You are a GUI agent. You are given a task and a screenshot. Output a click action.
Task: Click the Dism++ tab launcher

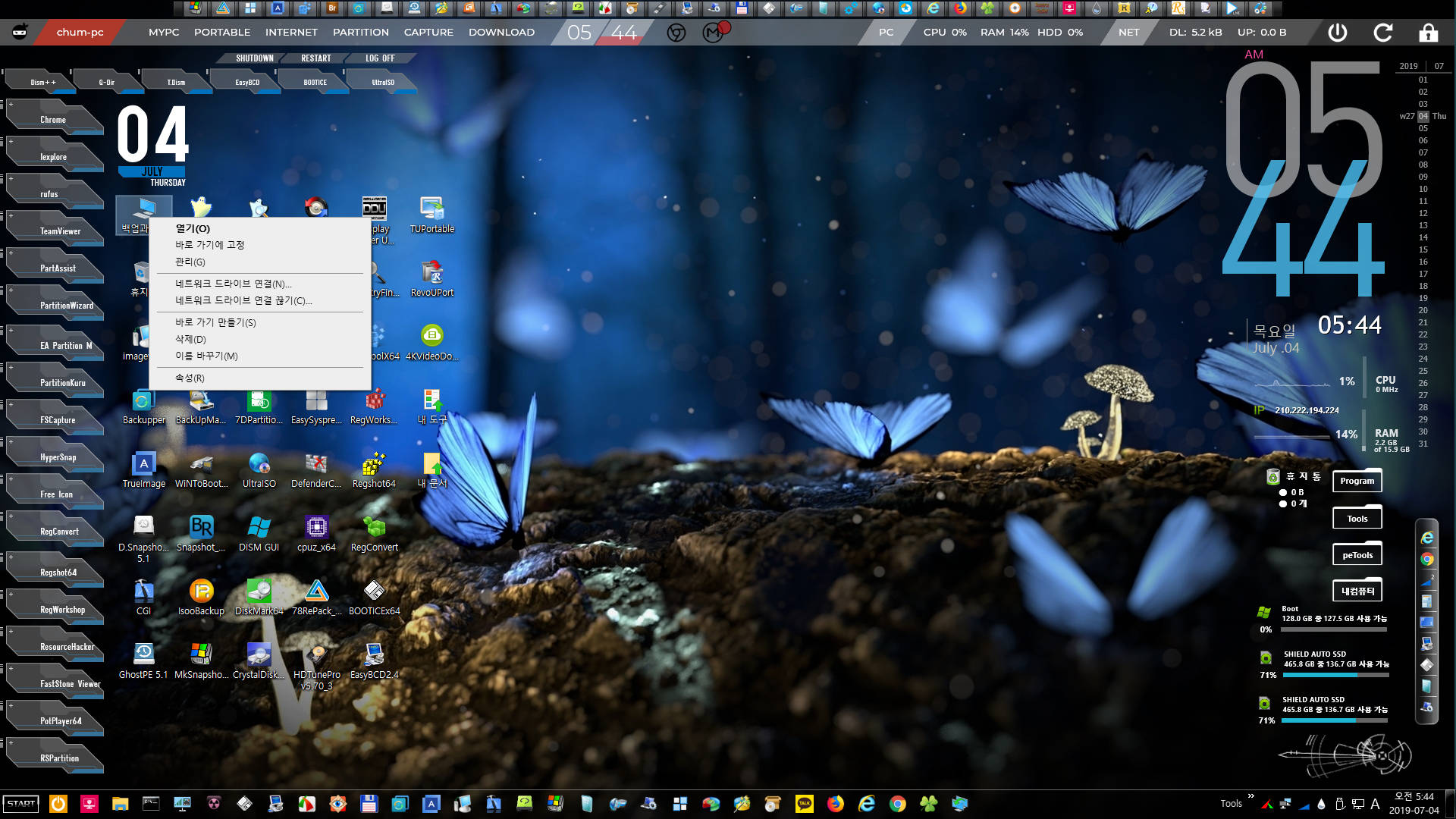pyautogui.click(x=42, y=82)
